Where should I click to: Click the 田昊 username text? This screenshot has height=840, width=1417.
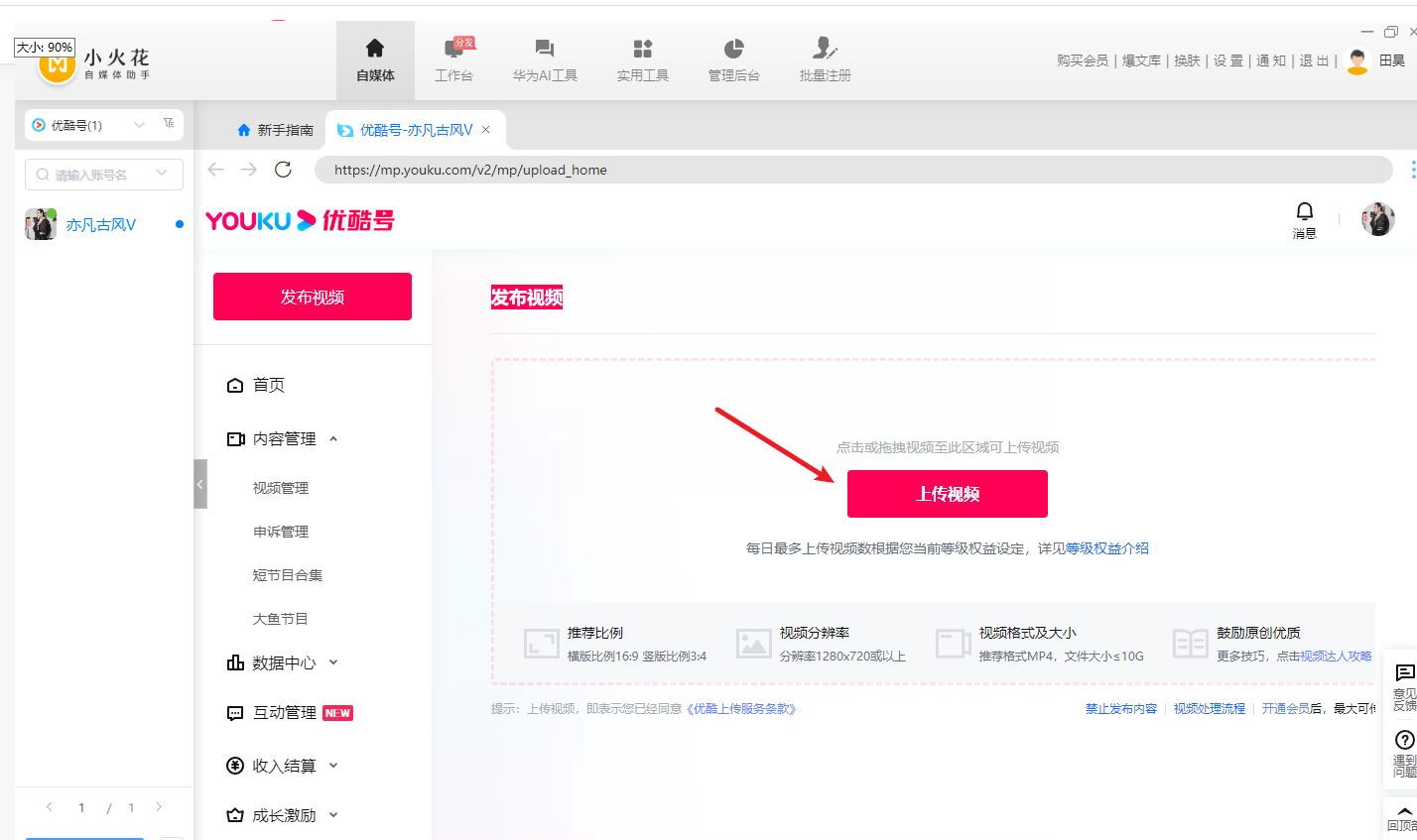point(1392,60)
